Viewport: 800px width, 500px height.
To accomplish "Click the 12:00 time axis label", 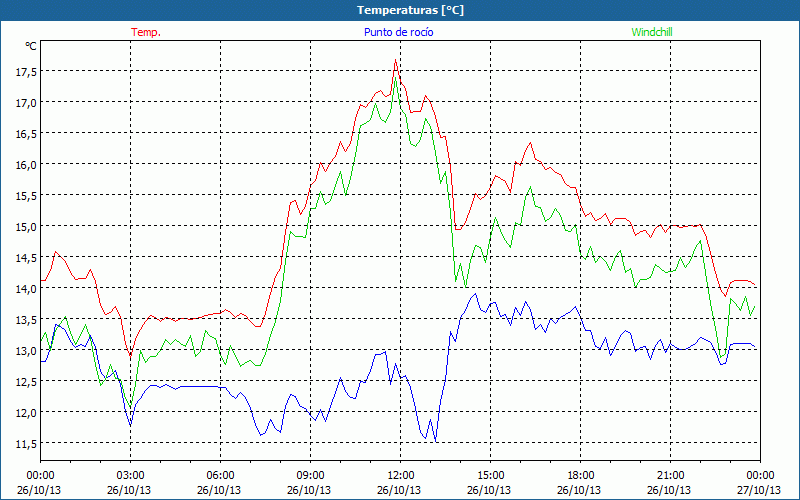I will coord(401,475).
